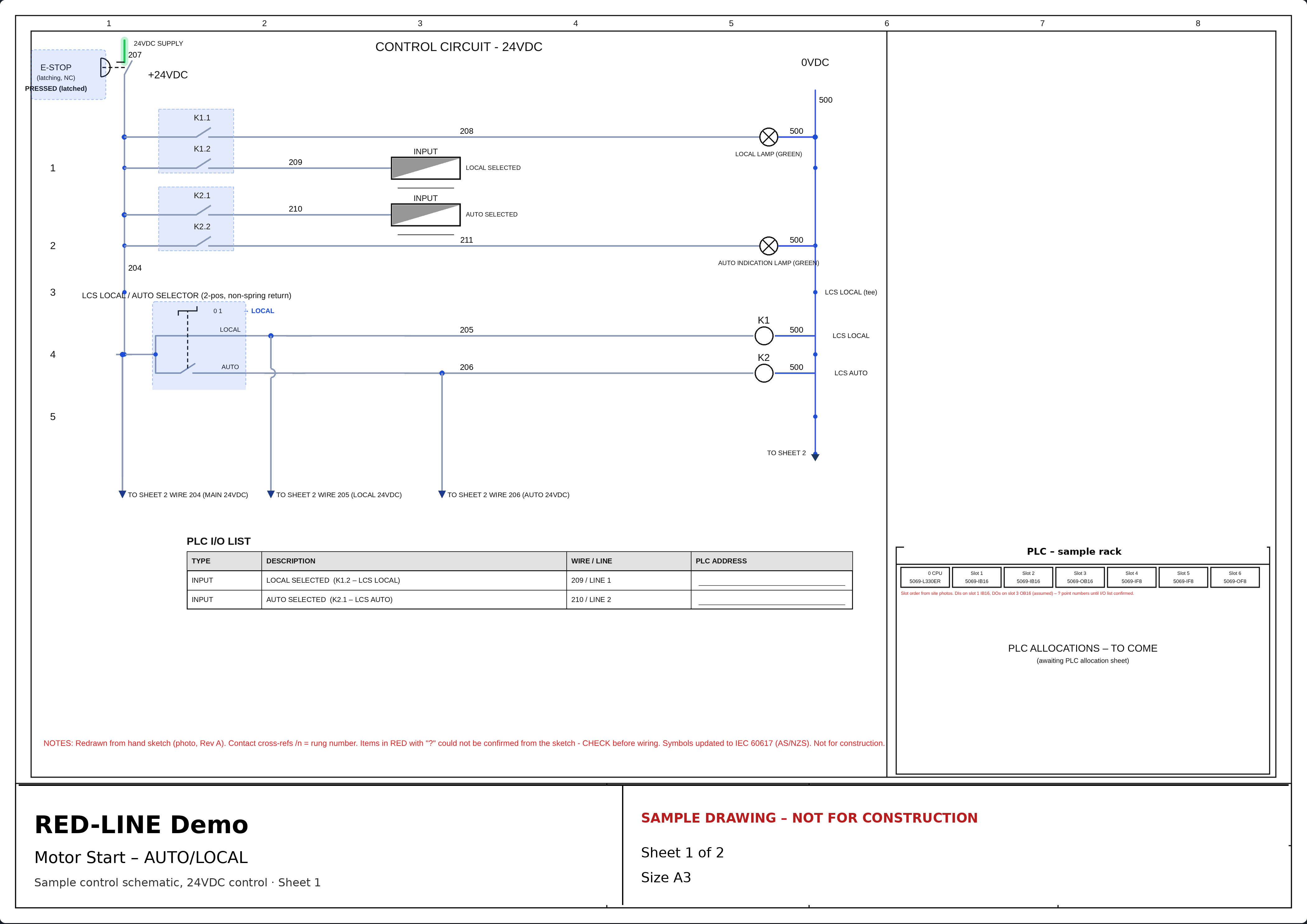Click the K1.1 contact symbol
This screenshot has height=924, width=1307.
click(x=203, y=133)
